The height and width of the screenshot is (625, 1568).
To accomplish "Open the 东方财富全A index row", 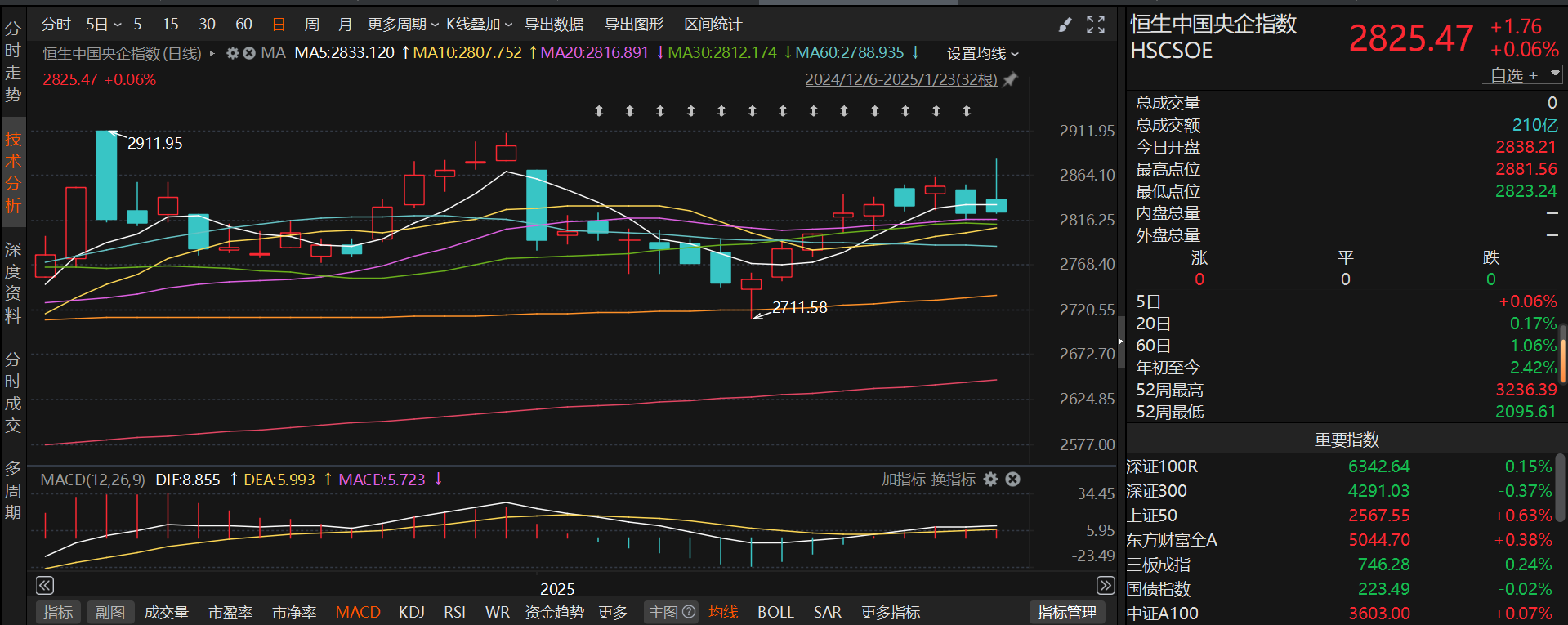I will (1340, 540).
